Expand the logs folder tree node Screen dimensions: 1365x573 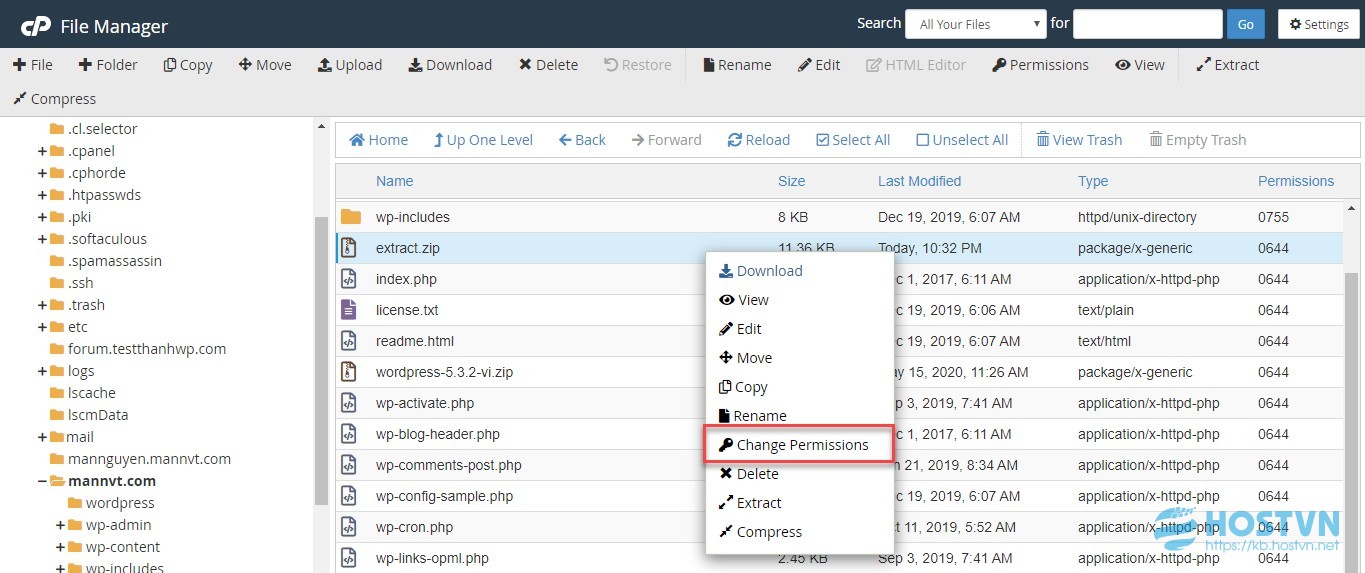[42, 371]
